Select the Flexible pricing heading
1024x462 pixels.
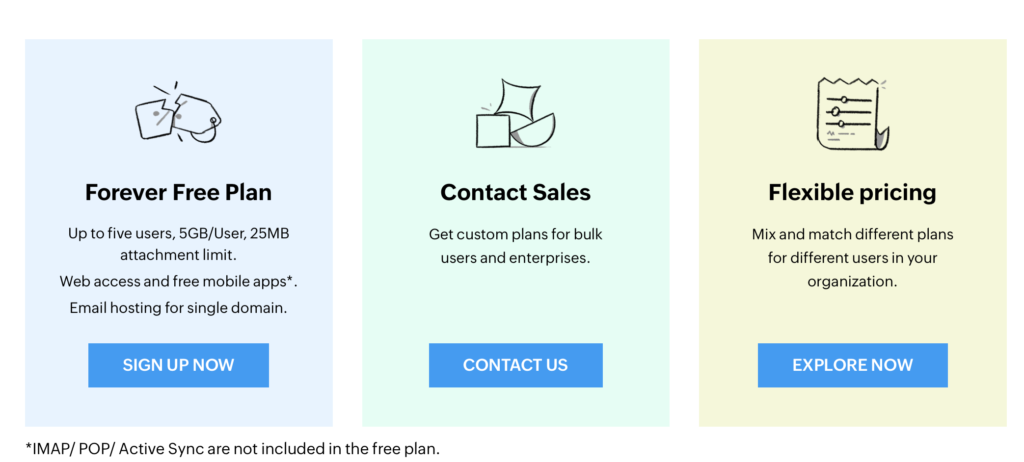coord(852,192)
